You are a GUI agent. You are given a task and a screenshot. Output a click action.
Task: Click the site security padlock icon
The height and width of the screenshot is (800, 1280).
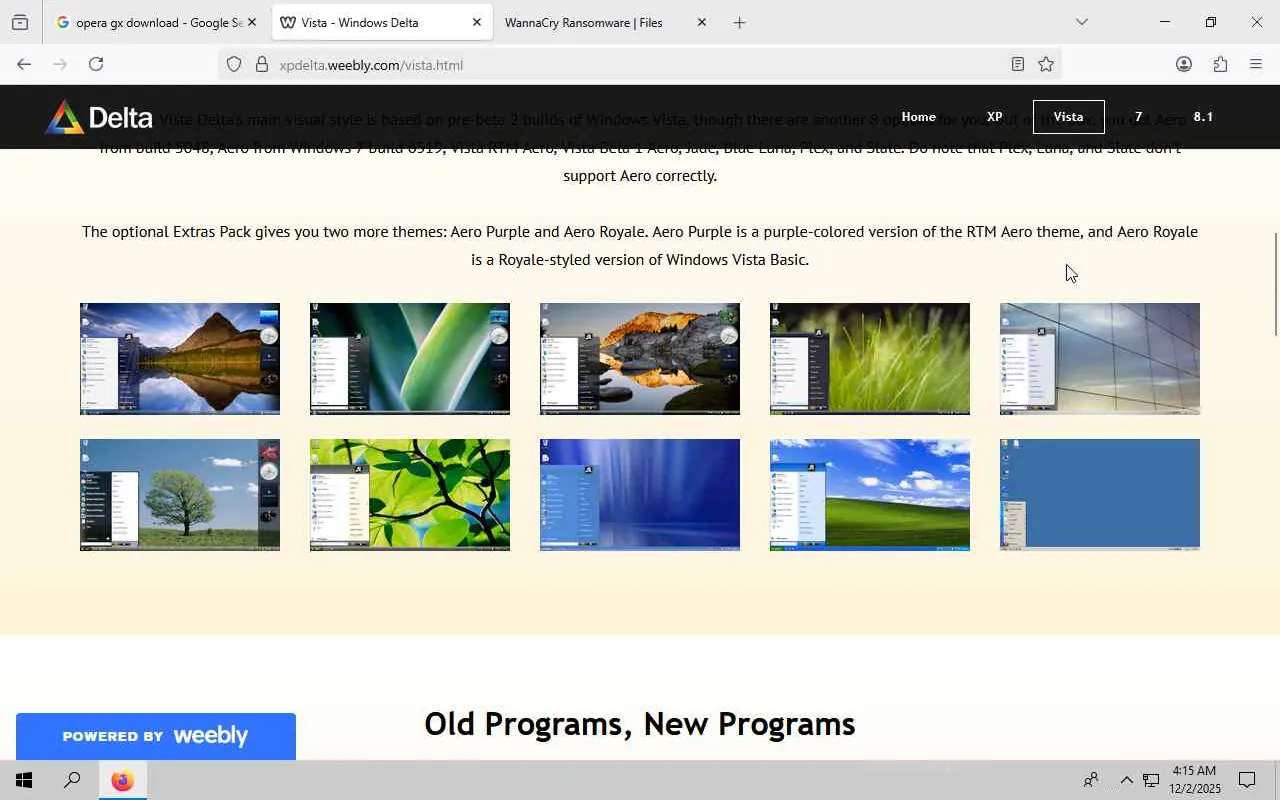point(262,65)
